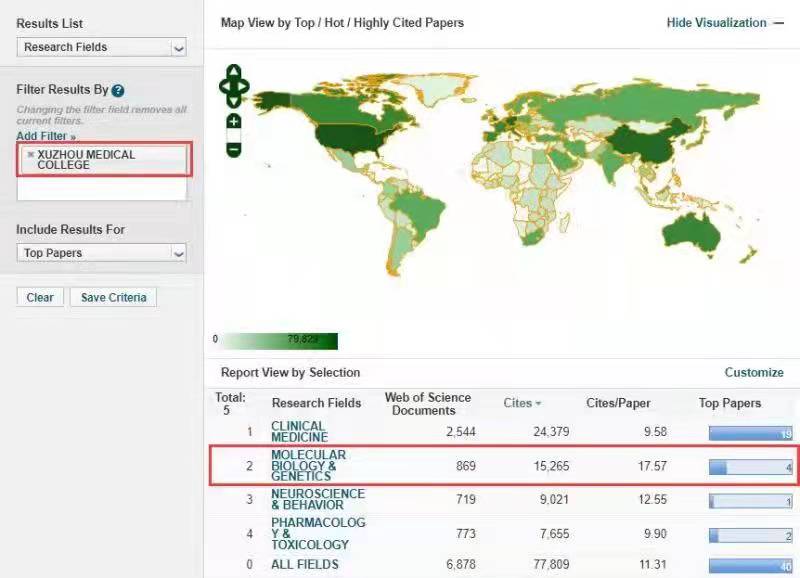This screenshot has height=578, width=800.
Task: Pan the map right with the arrow control
Action: pyautogui.click(x=244, y=87)
